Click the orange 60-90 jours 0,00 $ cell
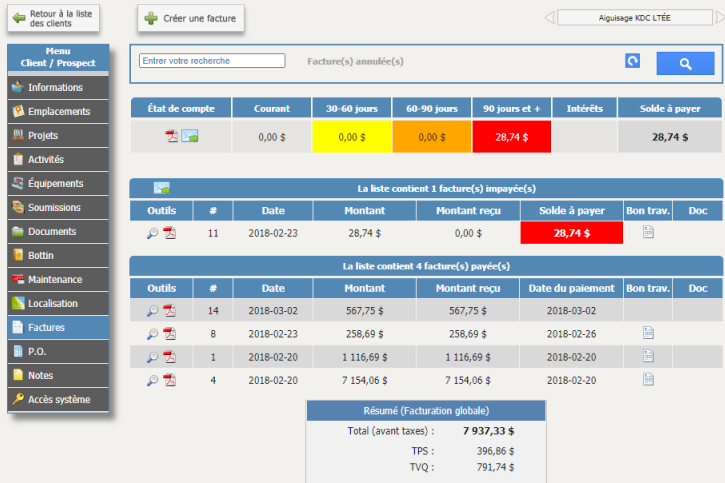This screenshot has height=483, width=725. click(431, 137)
